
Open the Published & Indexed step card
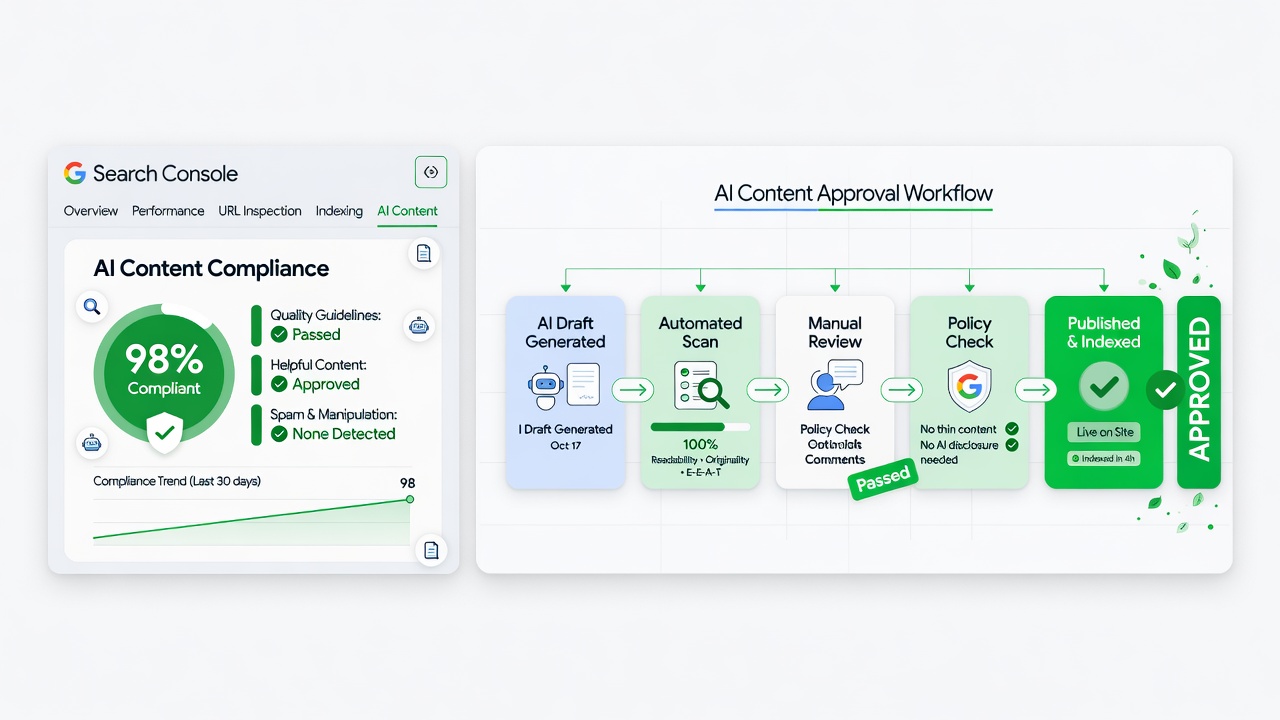pos(1104,392)
